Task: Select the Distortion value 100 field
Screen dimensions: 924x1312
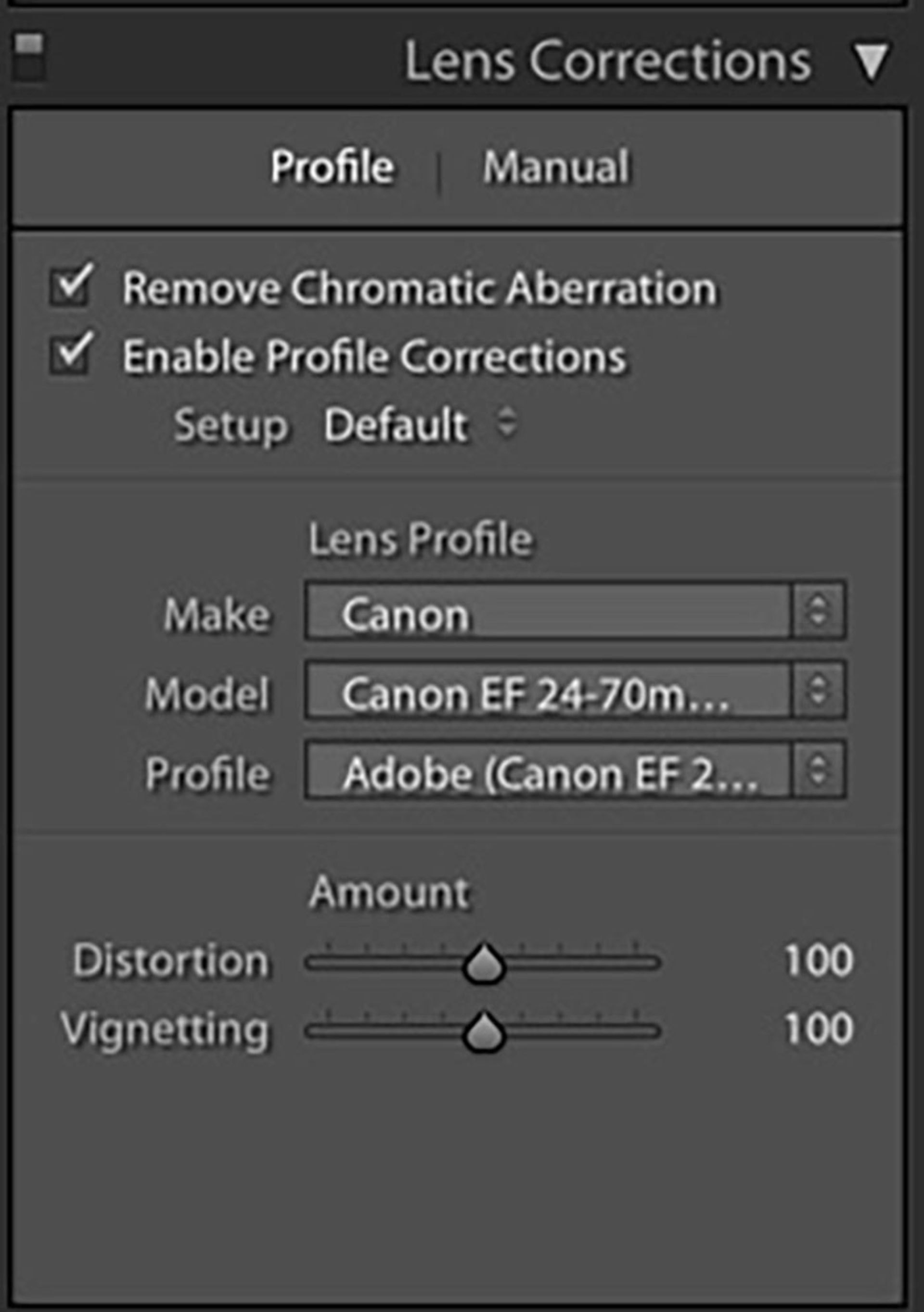Action: tap(819, 961)
